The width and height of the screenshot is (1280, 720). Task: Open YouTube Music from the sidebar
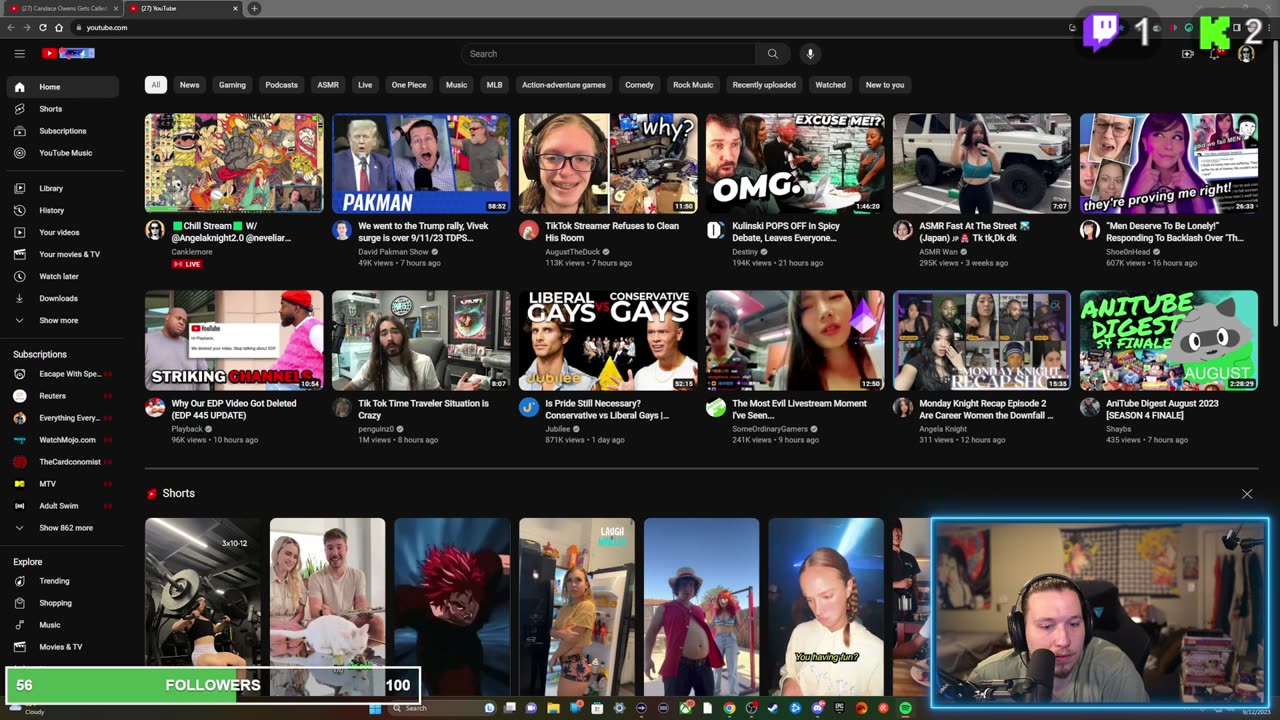point(62,153)
